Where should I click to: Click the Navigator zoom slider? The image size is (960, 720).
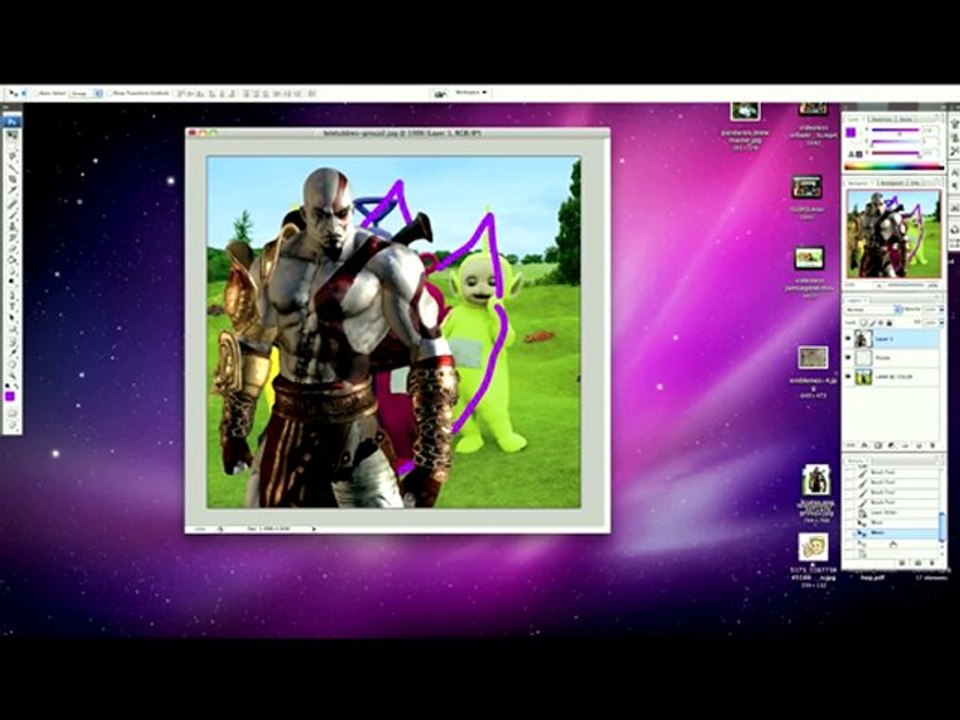tap(906, 286)
